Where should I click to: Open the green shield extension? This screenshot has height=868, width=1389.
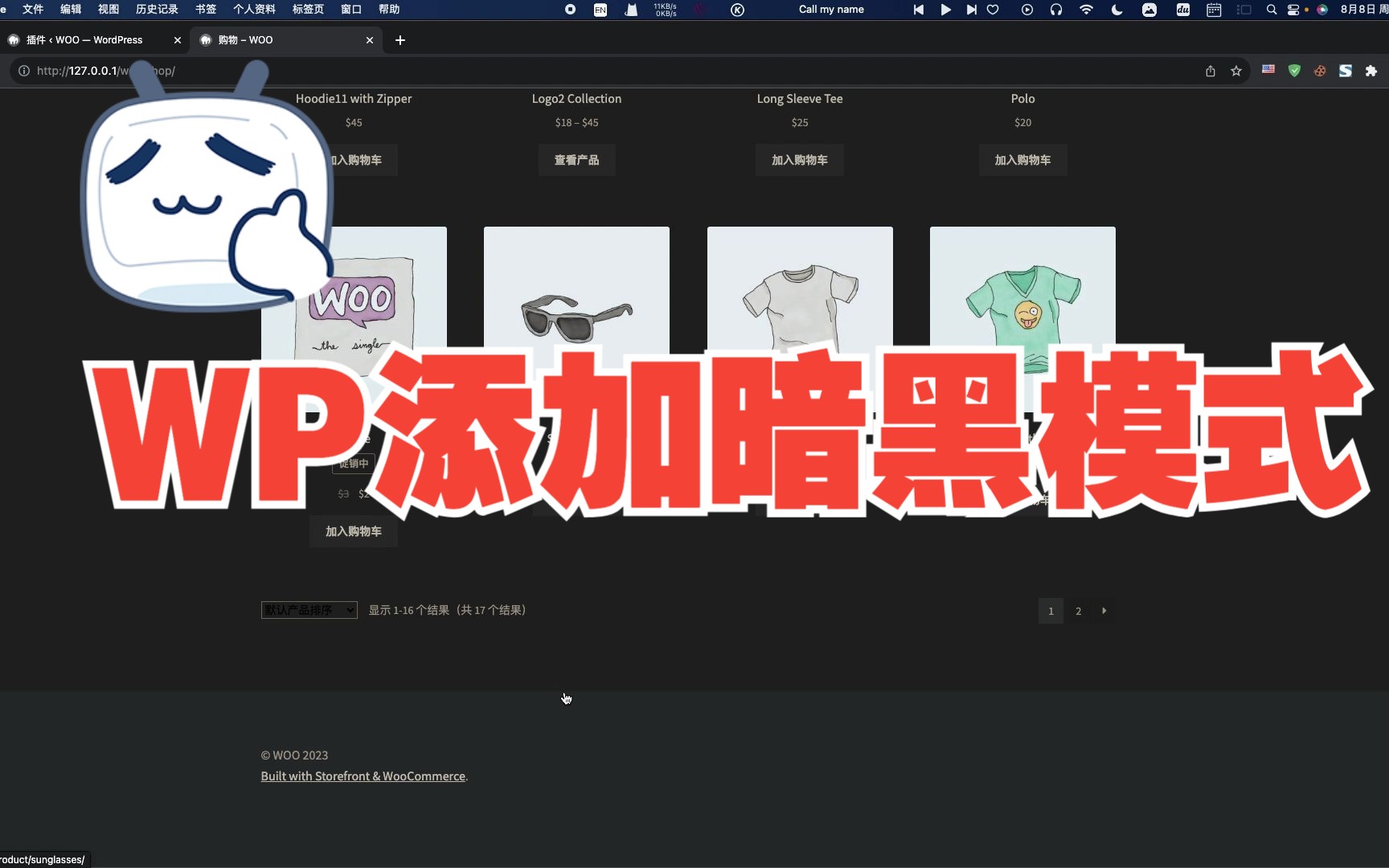[1294, 71]
